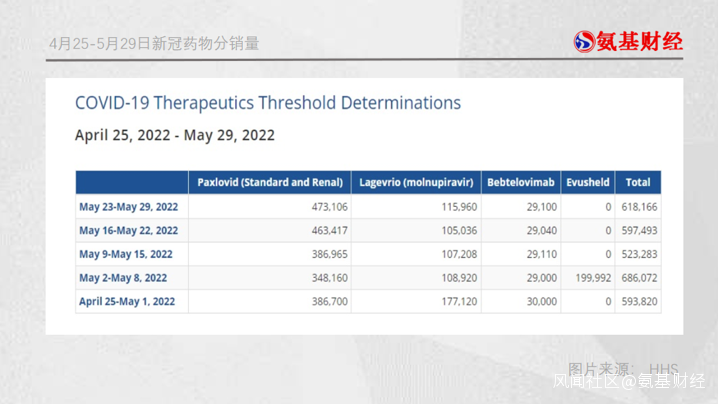The height and width of the screenshot is (404, 718).
Task: Click the 氨基财经 logo icon
Action: tap(584, 41)
